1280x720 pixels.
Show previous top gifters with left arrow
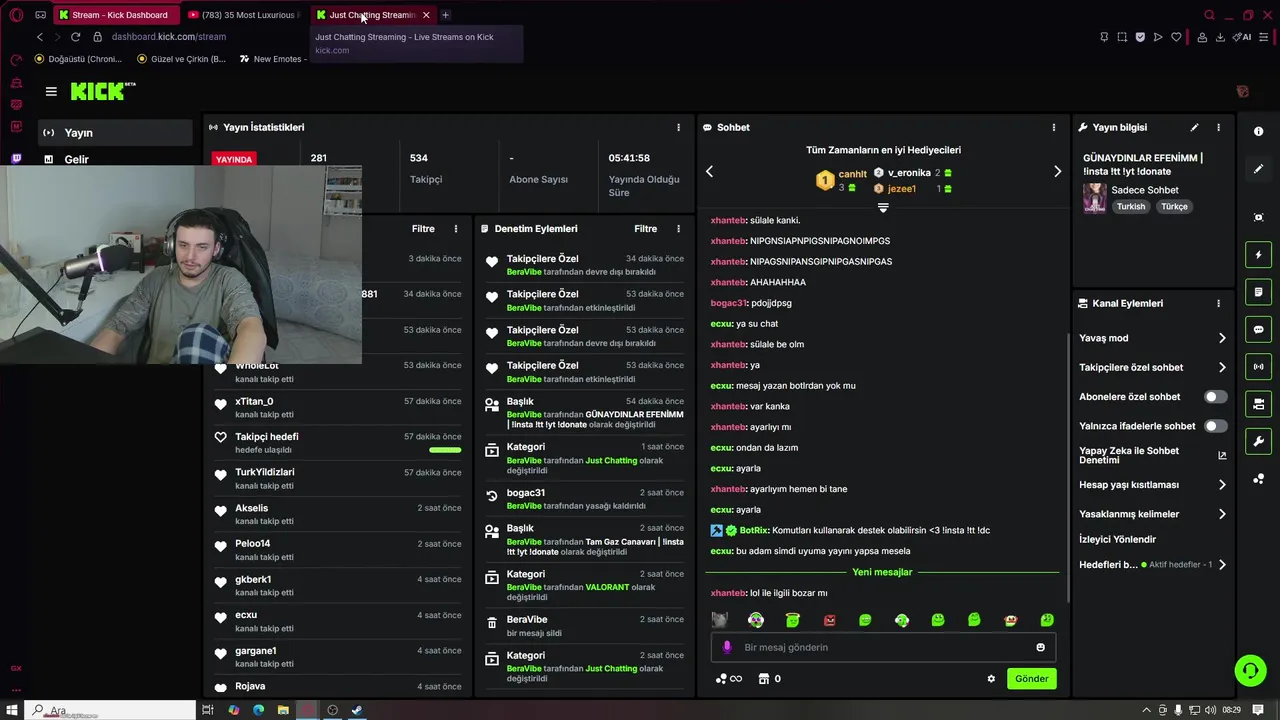[710, 171]
